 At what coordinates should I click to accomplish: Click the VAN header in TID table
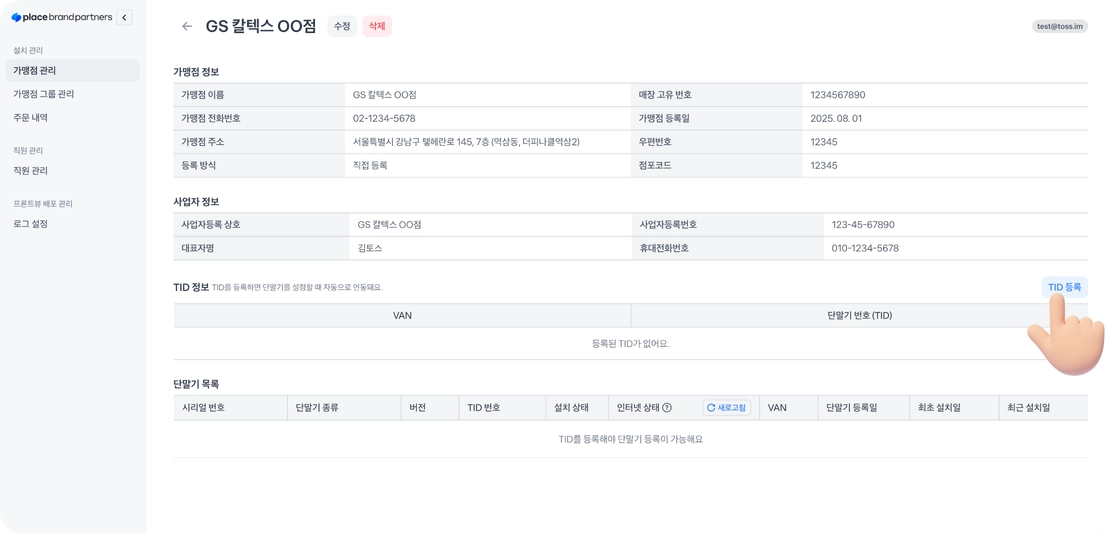point(402,315)
